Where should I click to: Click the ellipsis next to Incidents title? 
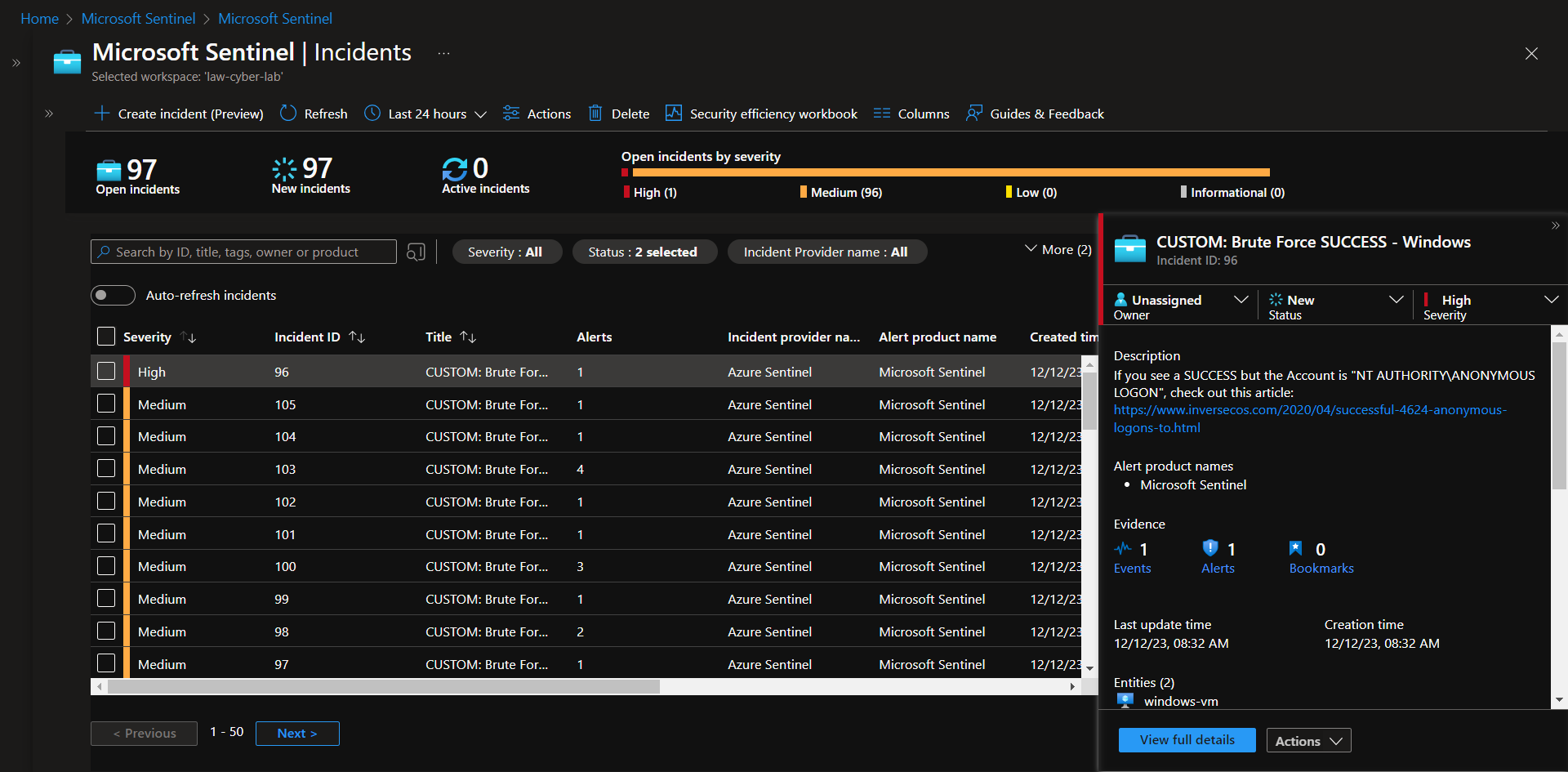click(443, 53)
